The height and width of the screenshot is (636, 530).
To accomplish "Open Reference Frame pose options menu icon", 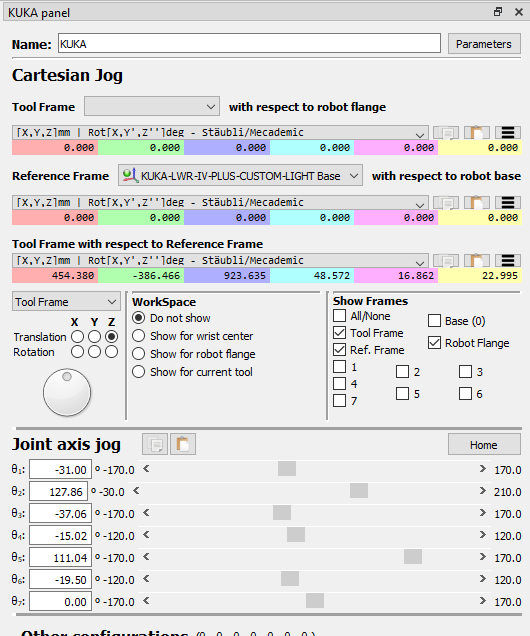I will [508, 202].
